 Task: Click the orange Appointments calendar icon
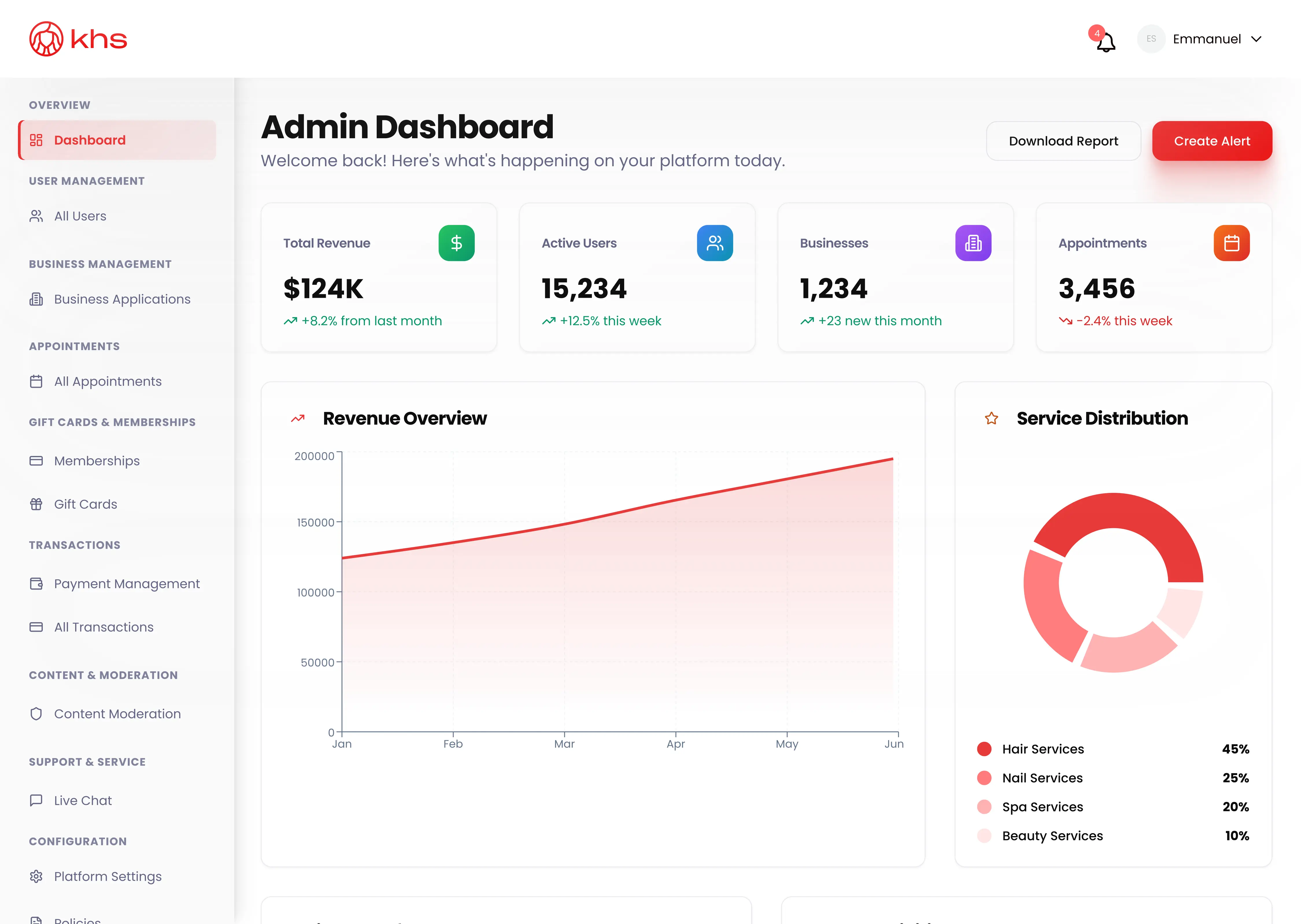point(1231,243)
